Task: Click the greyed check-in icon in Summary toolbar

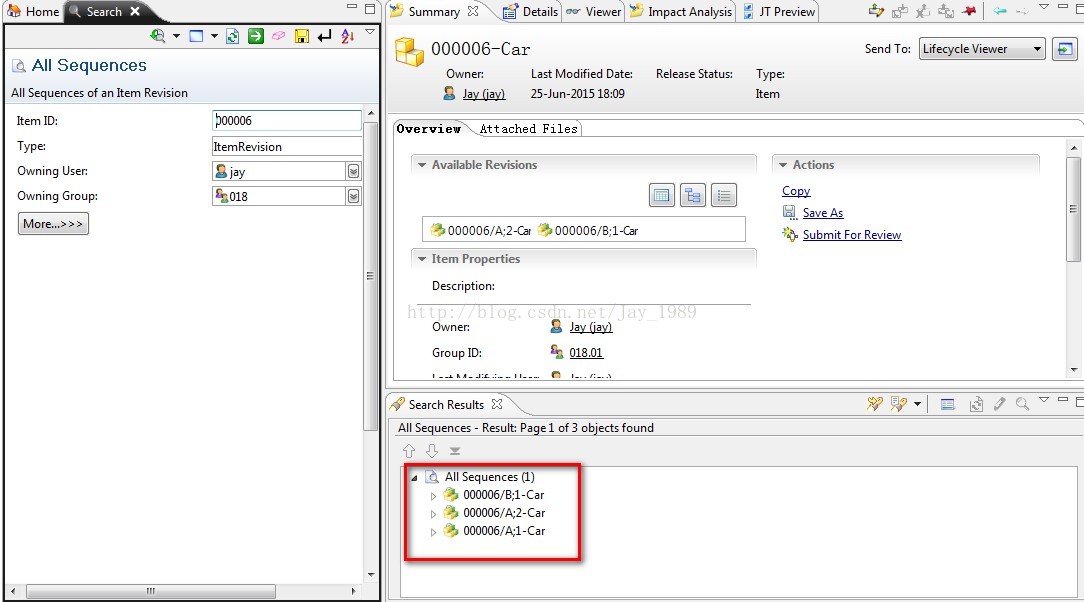Action: (946, 10)
